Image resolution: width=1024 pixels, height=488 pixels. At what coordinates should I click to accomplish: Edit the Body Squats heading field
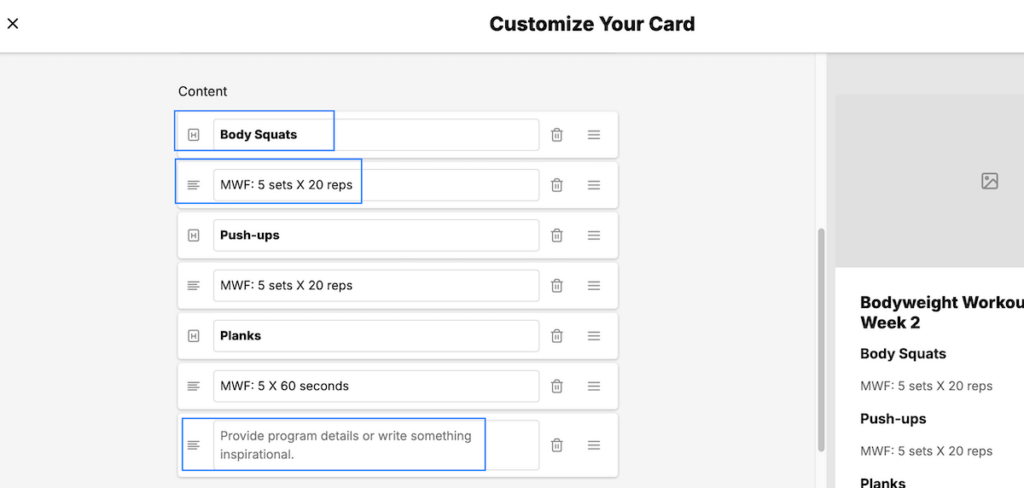(x=375, y=135)
